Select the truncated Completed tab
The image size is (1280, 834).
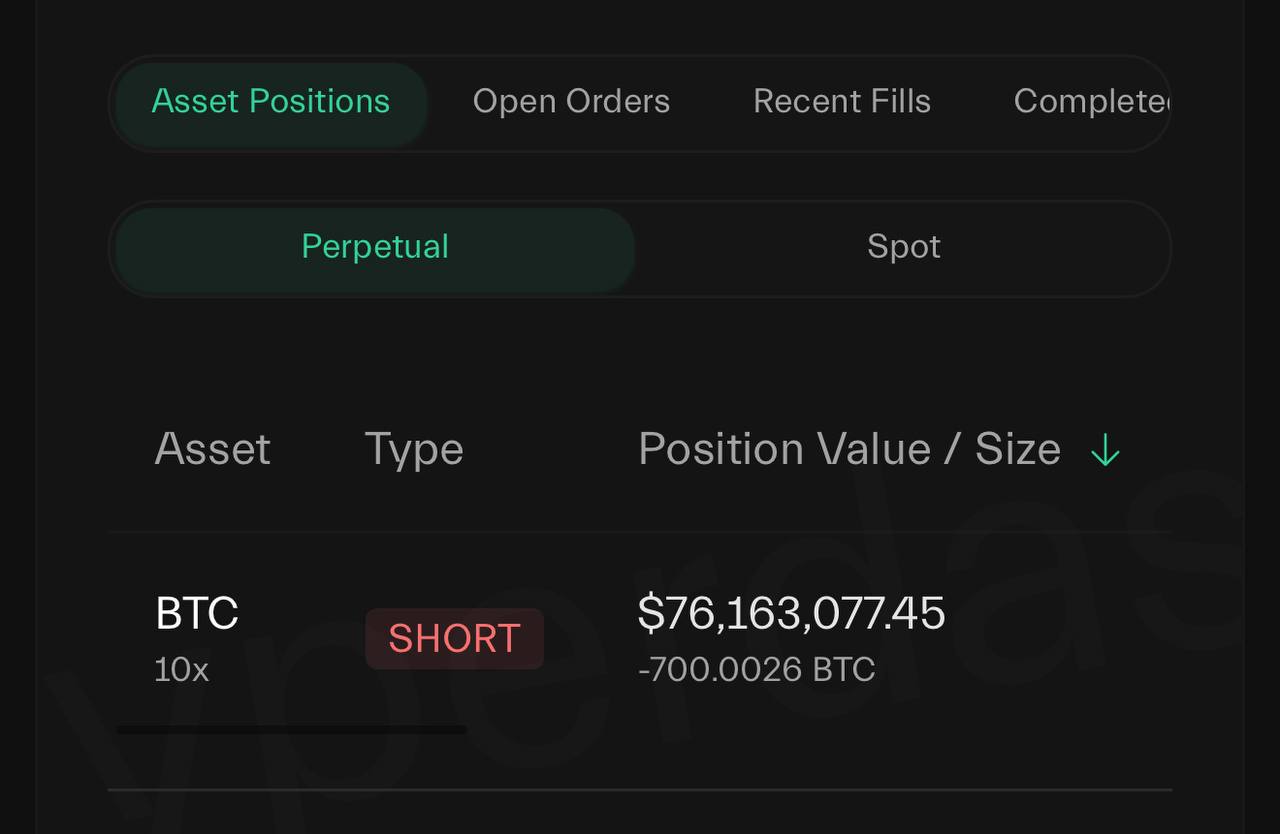1090,102
